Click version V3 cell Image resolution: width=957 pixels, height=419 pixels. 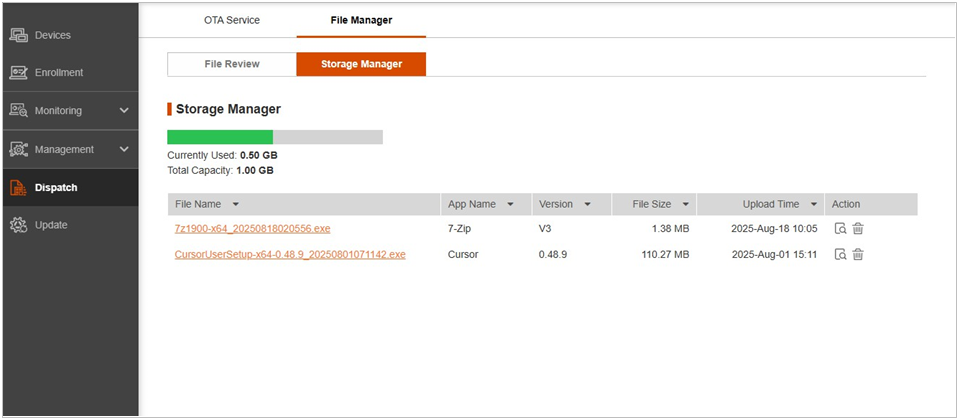[x=545, y=229]
